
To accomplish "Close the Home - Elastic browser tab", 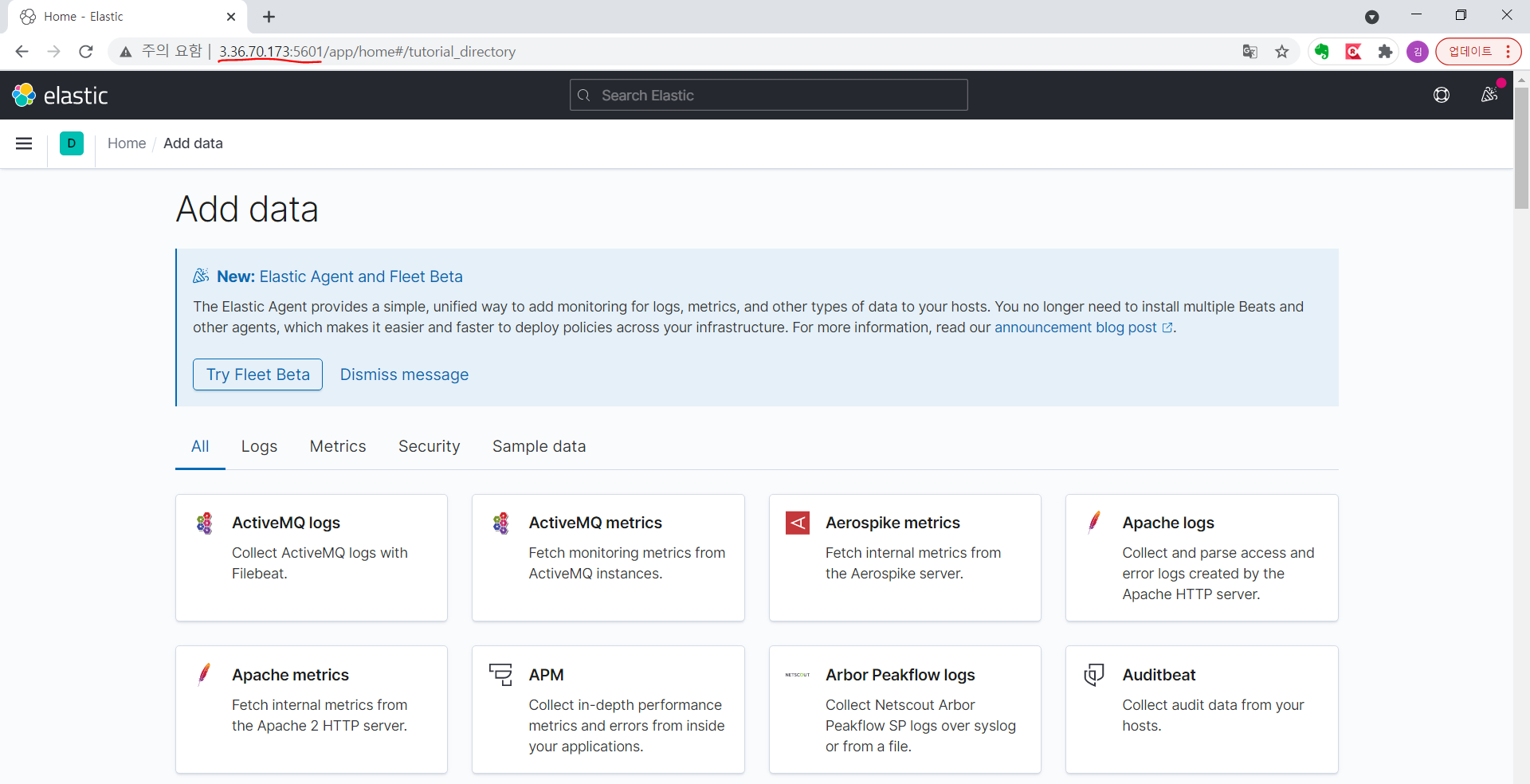I will 231,17.
